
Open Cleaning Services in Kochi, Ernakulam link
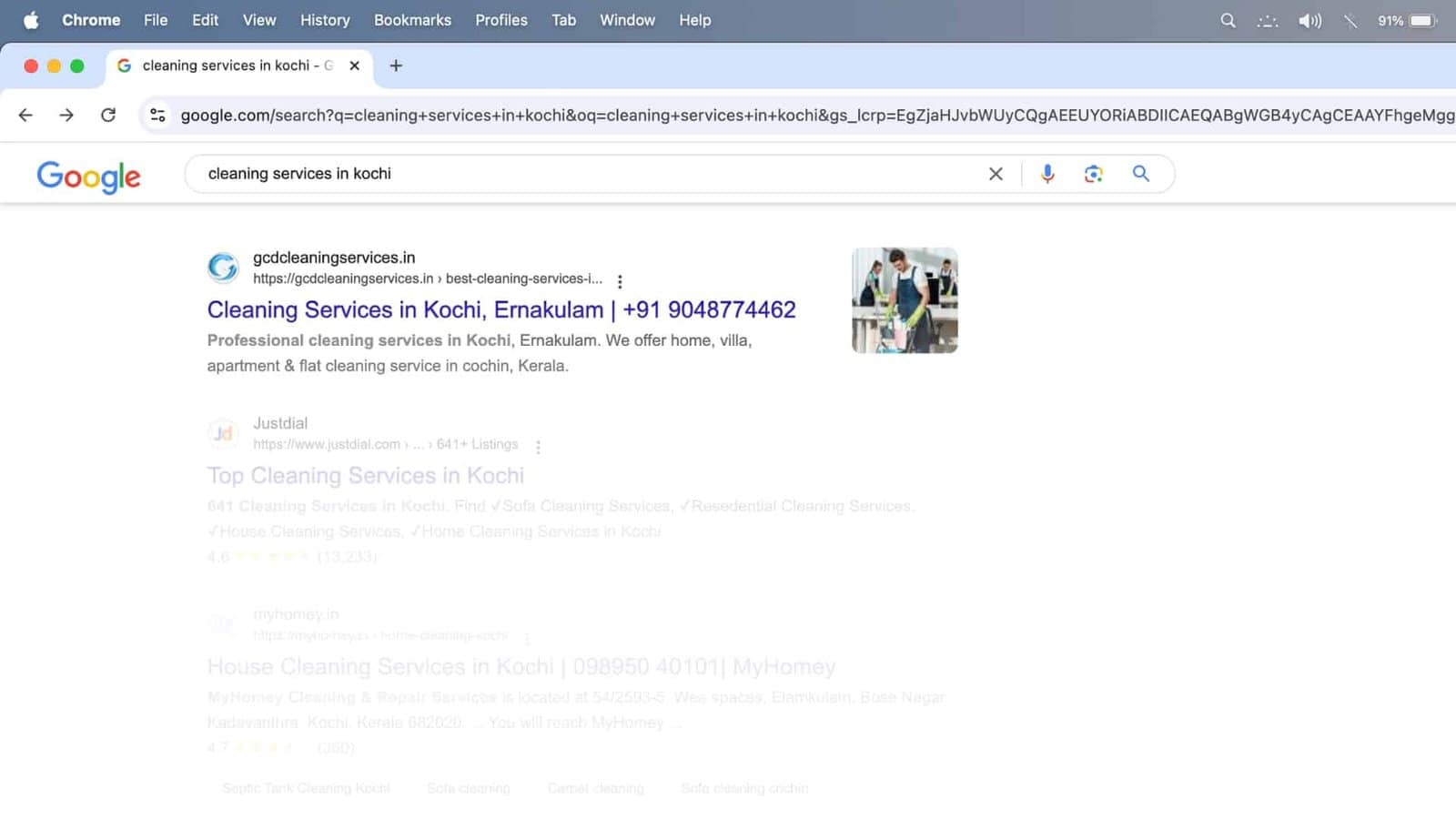point(500,309)
